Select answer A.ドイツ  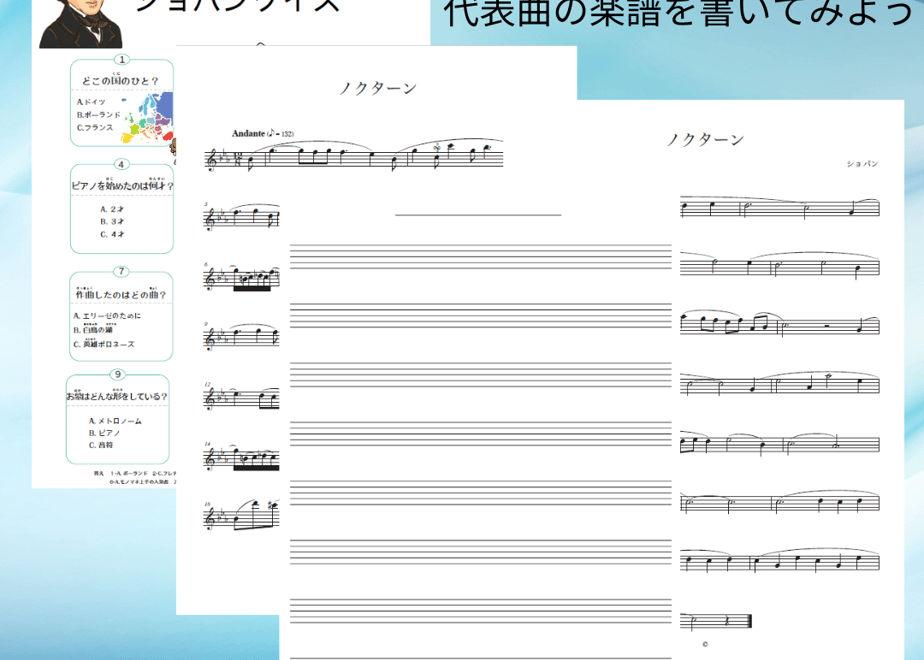(x=91, y=102)
